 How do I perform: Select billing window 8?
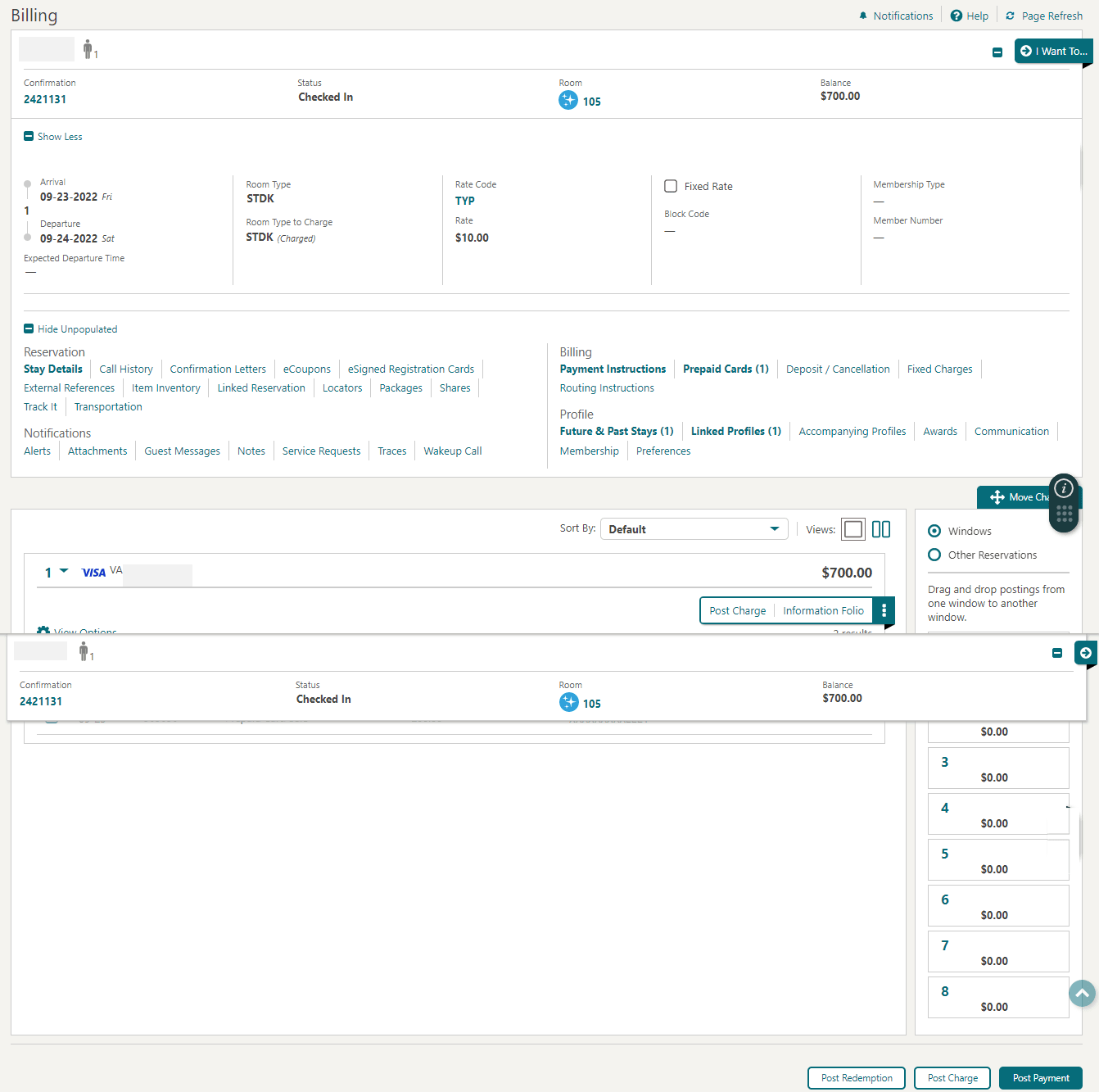pyautogui.click(x=998, y=997)
